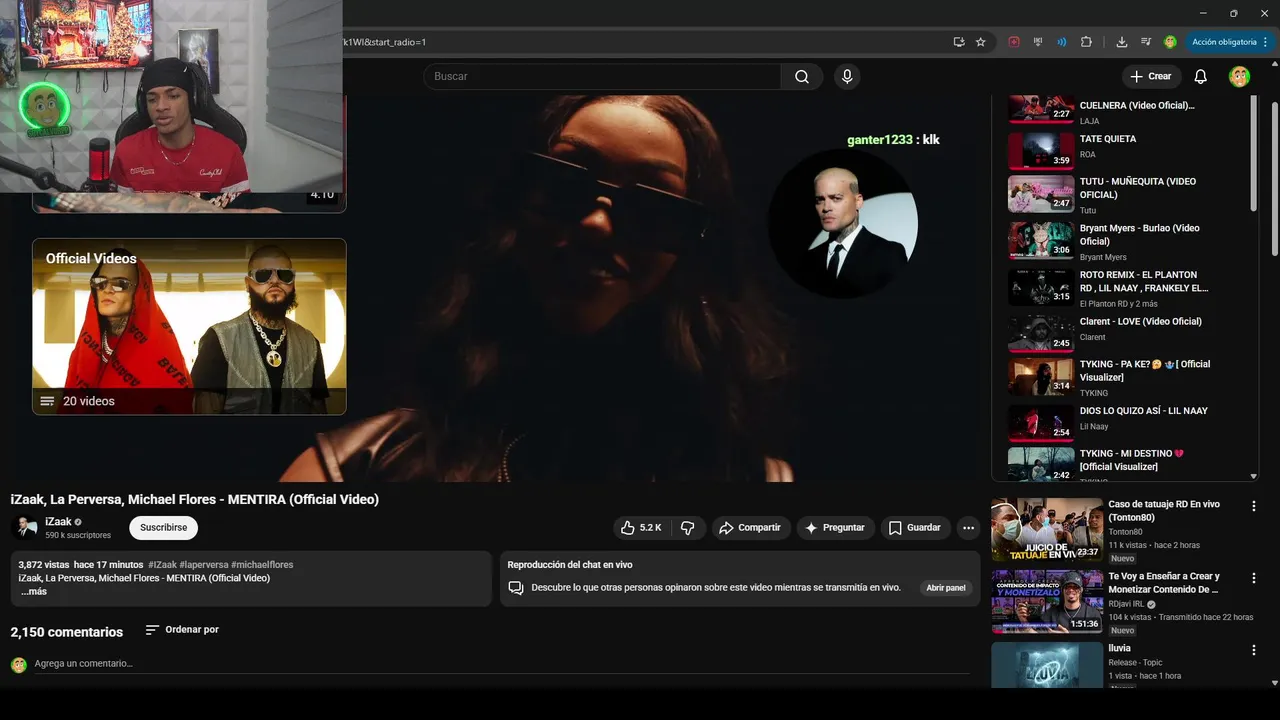Open the pink browser extension
Screen dimensions: 1280x720
click(1014, 42)
